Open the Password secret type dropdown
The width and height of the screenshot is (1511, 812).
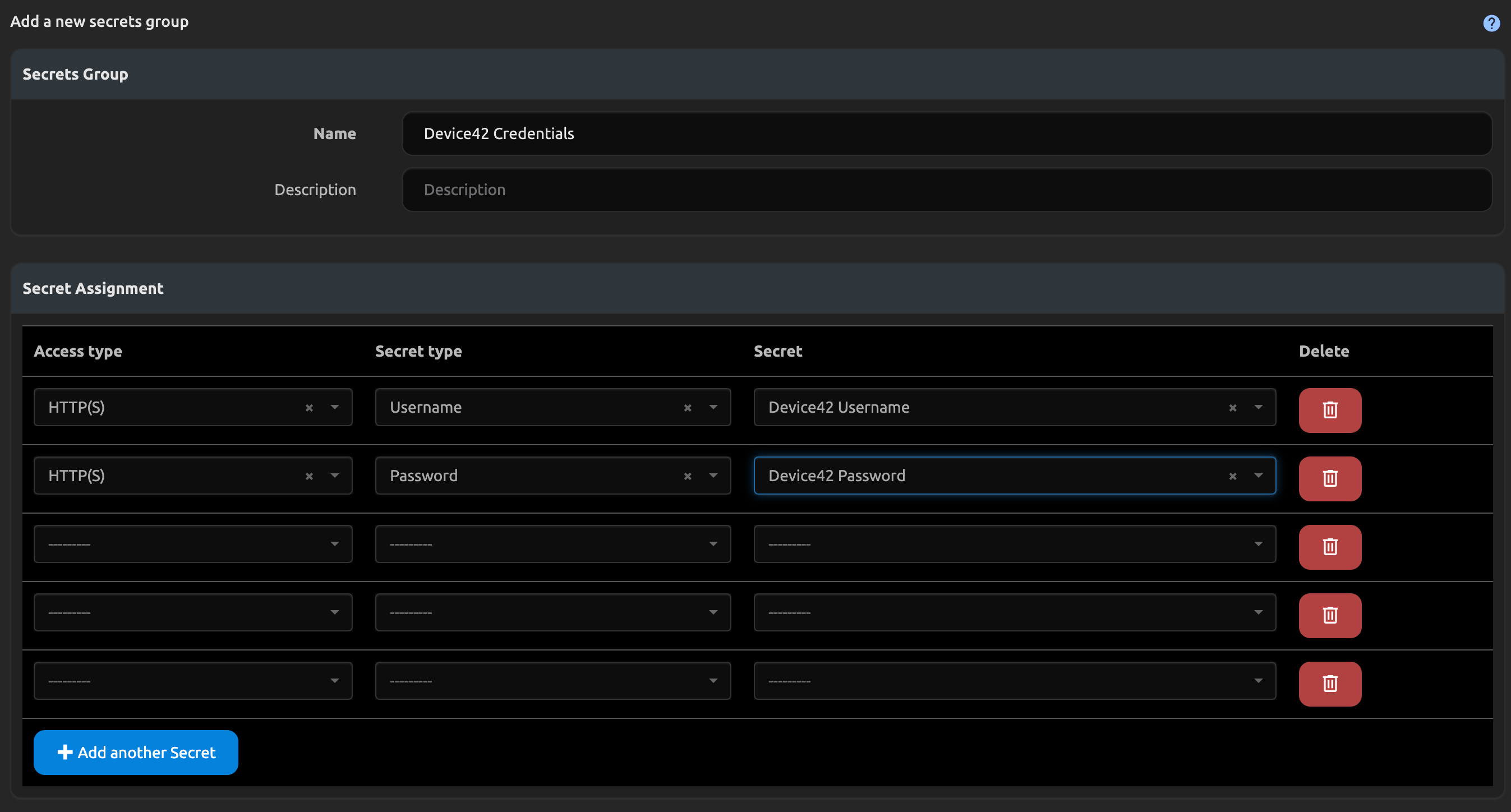pyautogui.click(x=713, y=476)
